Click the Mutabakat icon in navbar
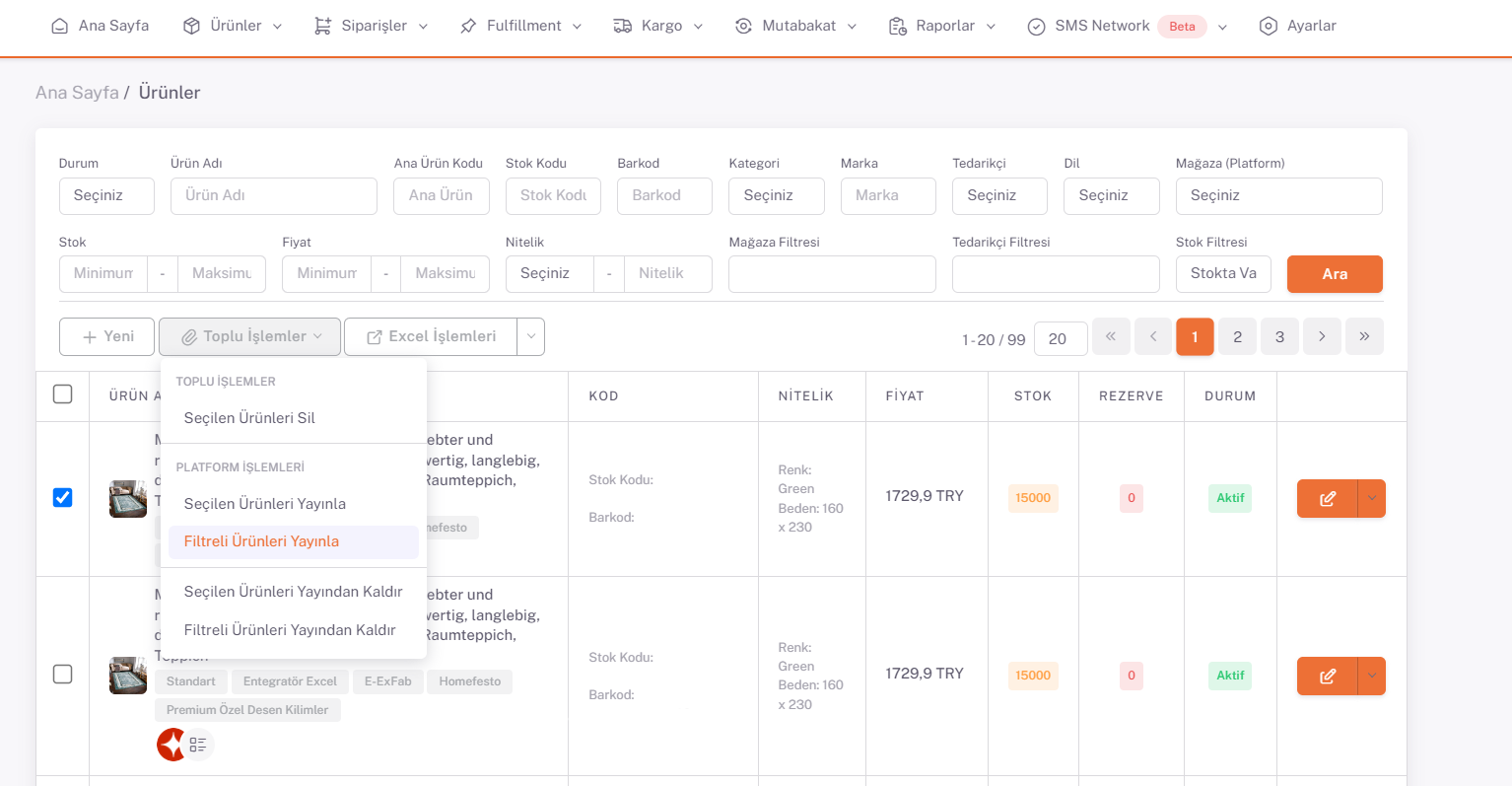Screen dimensions: 1512x786 [x=744, y=27]
